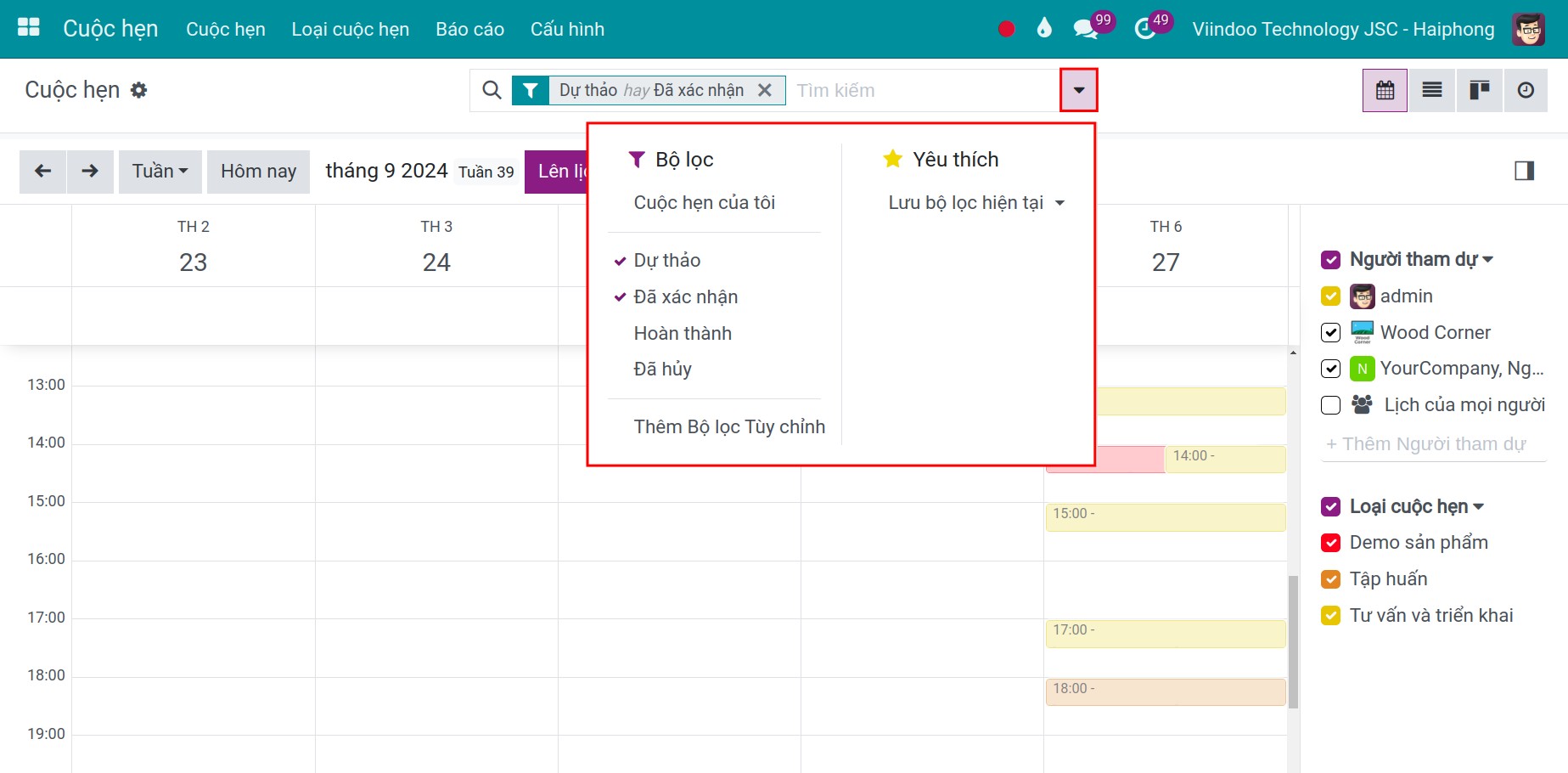The width and height of the screenshot is (1568, 773).
Task: Click the Hôm nay button
Action: tap(258, 172)
